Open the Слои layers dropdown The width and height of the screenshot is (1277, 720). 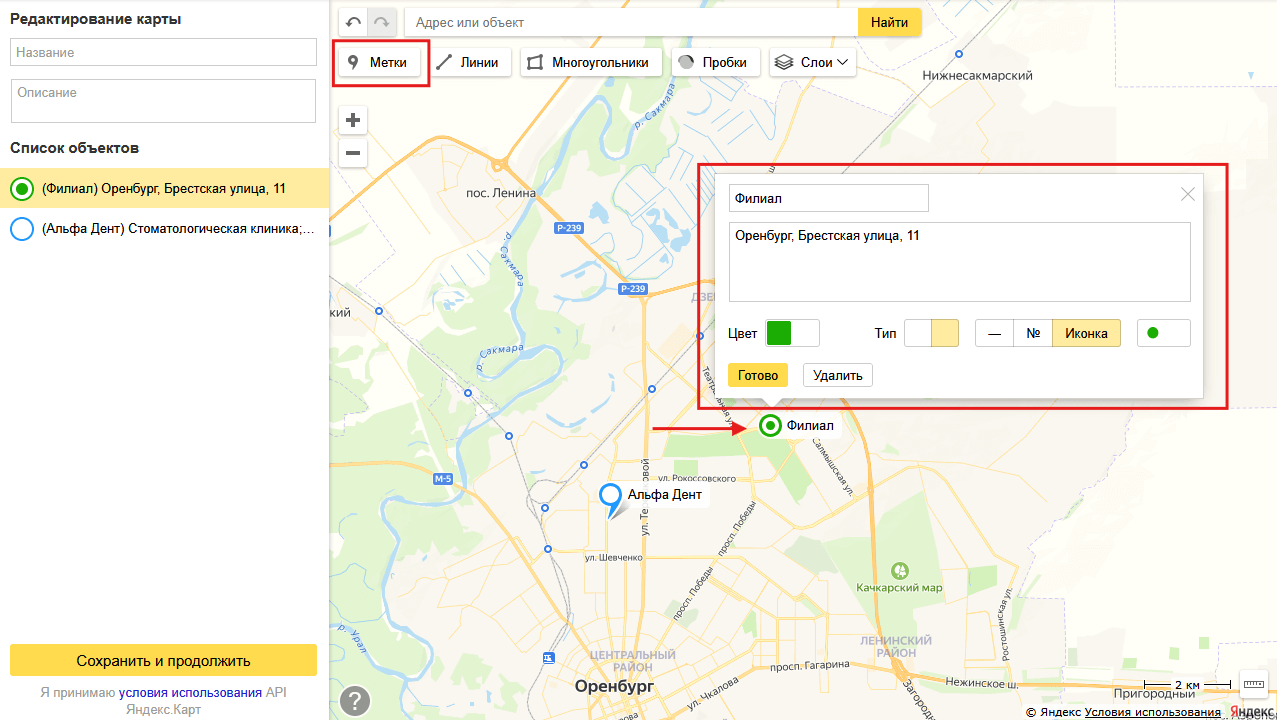(x=813, y=62)
